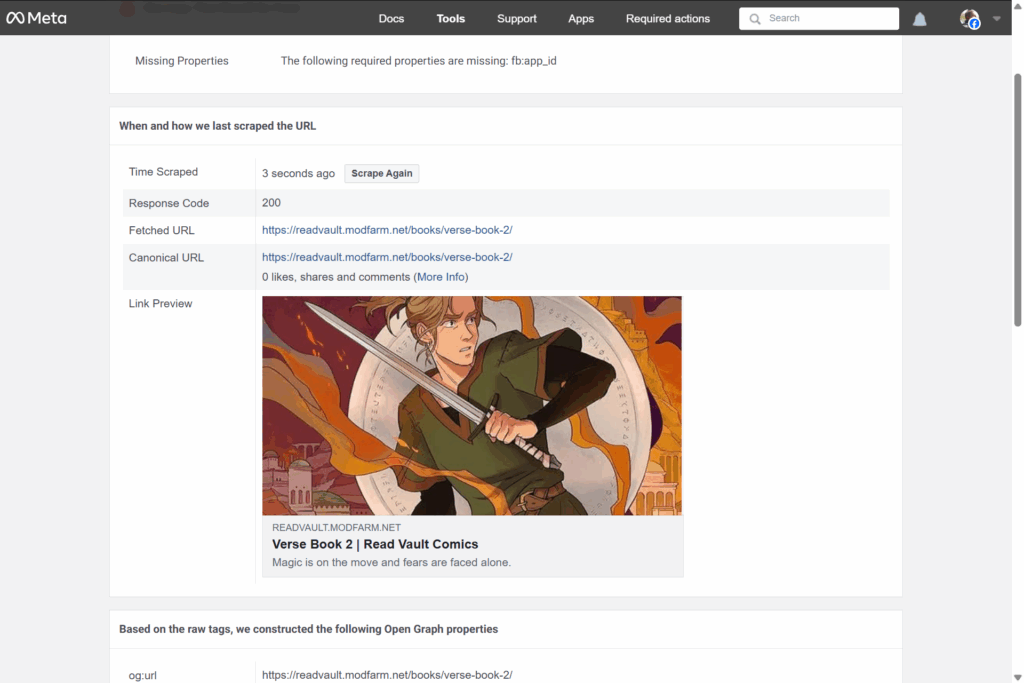Click the READVAULT.MODFARM.NET preview domain text
1024x683 pixels.
pos(336,527)
